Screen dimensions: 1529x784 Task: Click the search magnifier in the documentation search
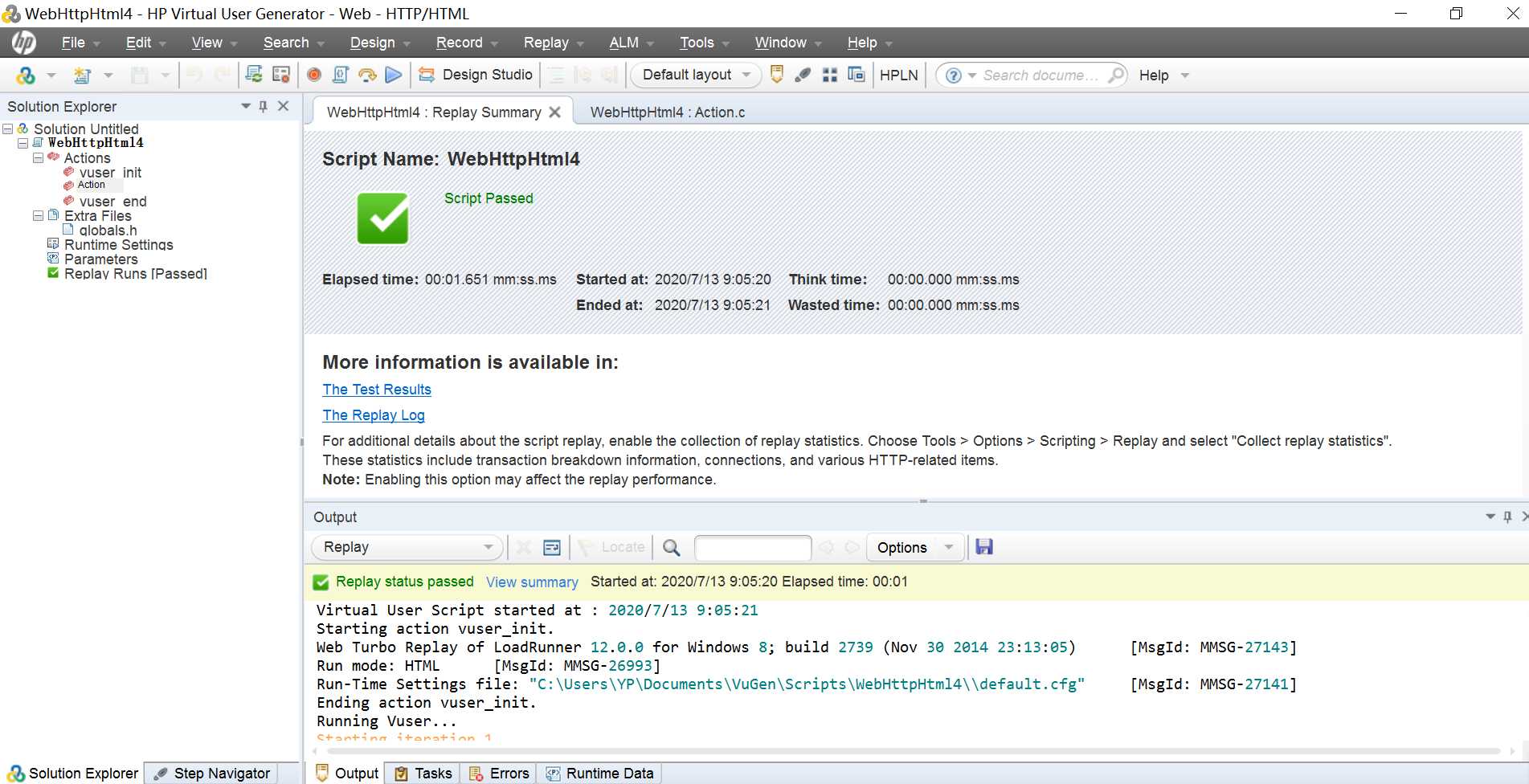[x=1116, y=75]
